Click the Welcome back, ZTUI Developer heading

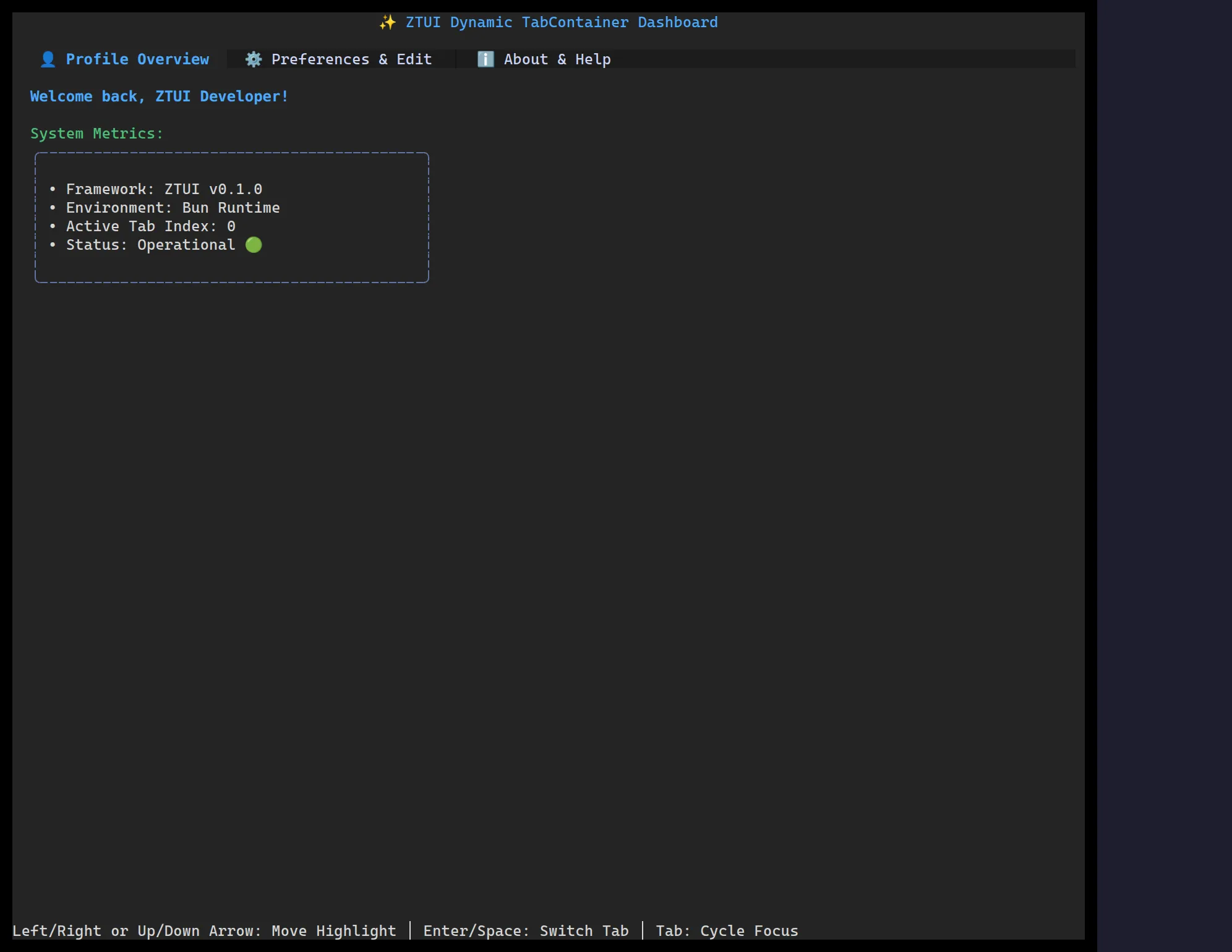click(159, 96)
